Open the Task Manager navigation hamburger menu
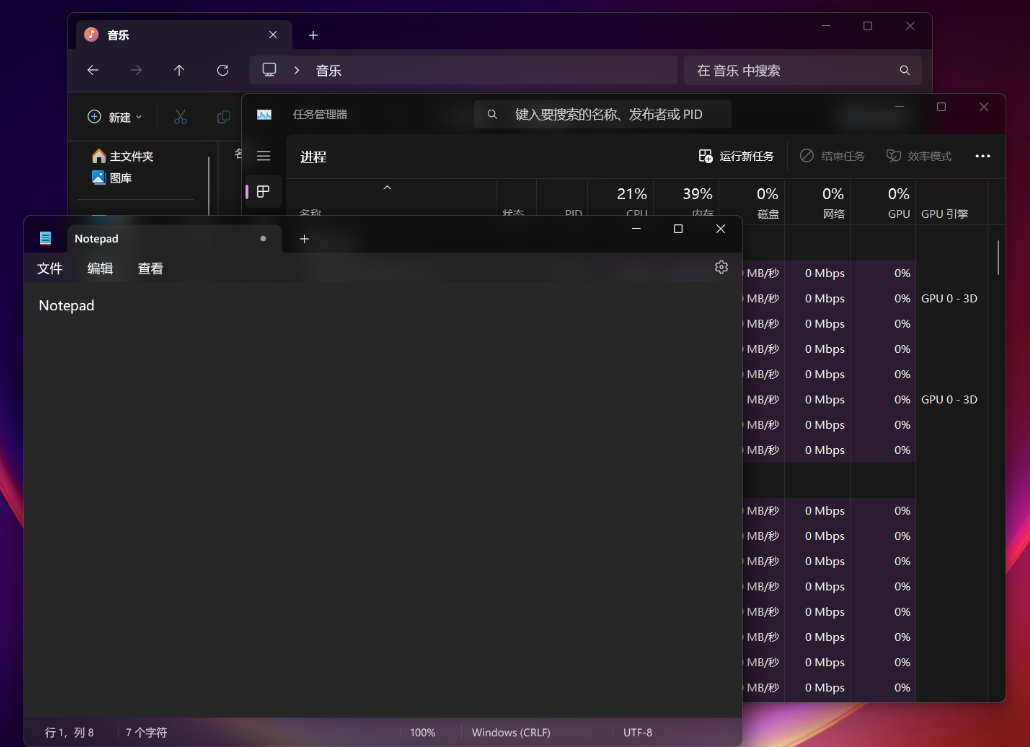The image size is (1030, 747). click(x=263, y=156)
